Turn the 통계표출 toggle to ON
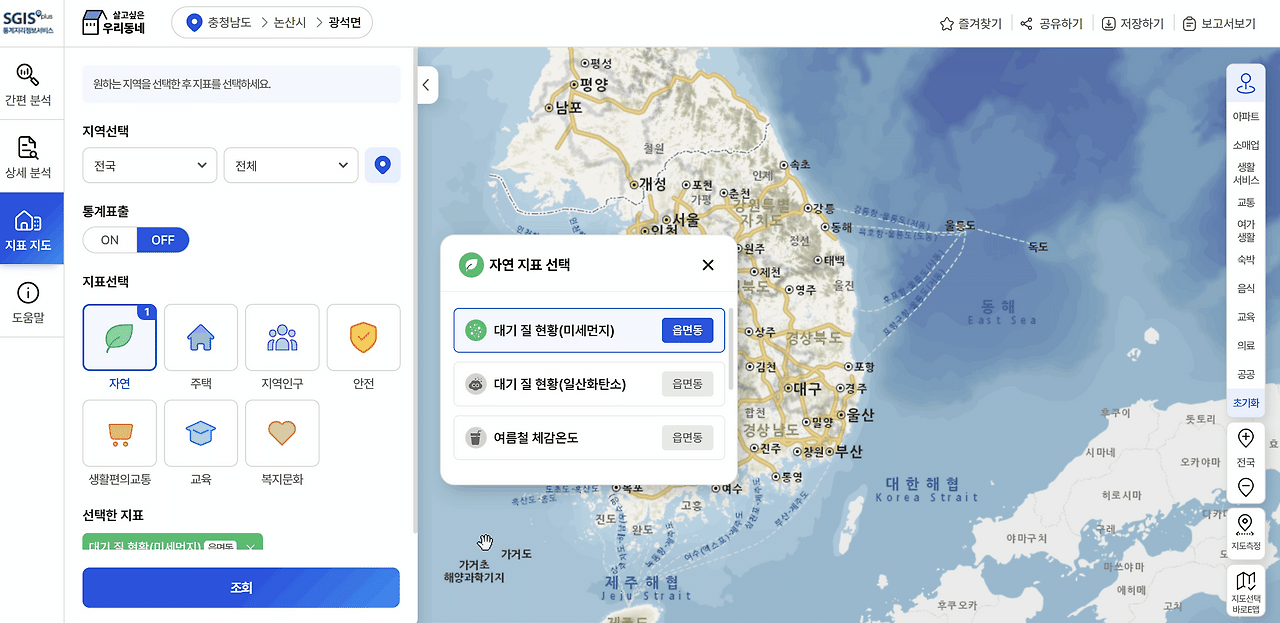The height and width of the screenshot is (623, 1280). point(108,240)
